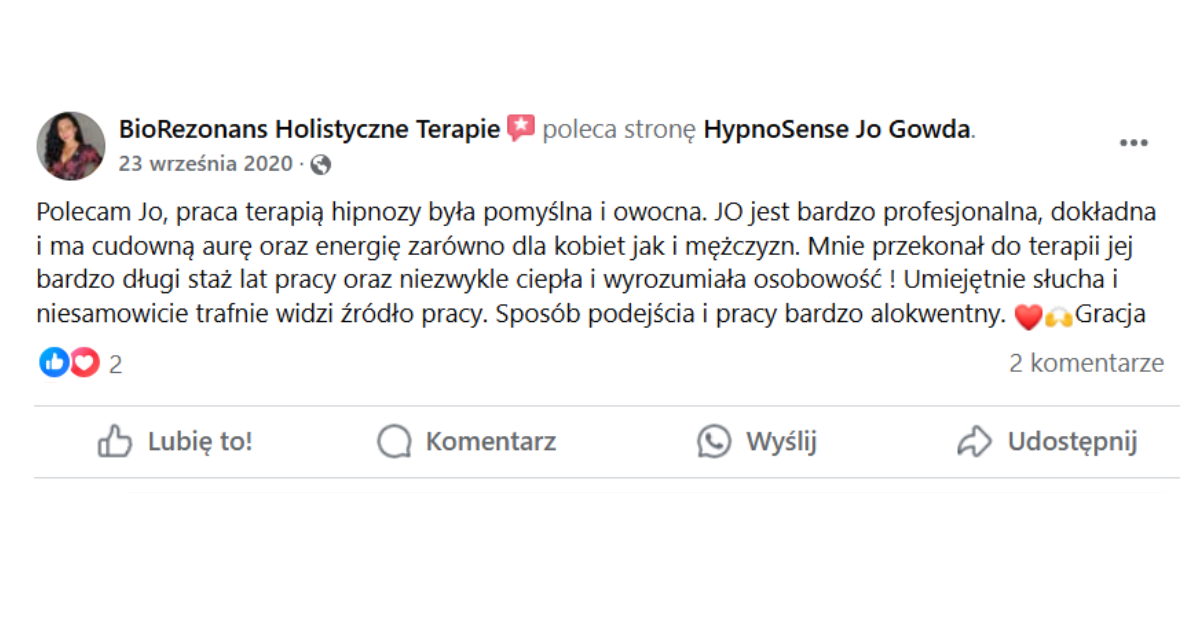Click the WhatsApp icon beside Wyślij
The width and height of the screenshot is (1200, 630).
[x=714, y=441]
